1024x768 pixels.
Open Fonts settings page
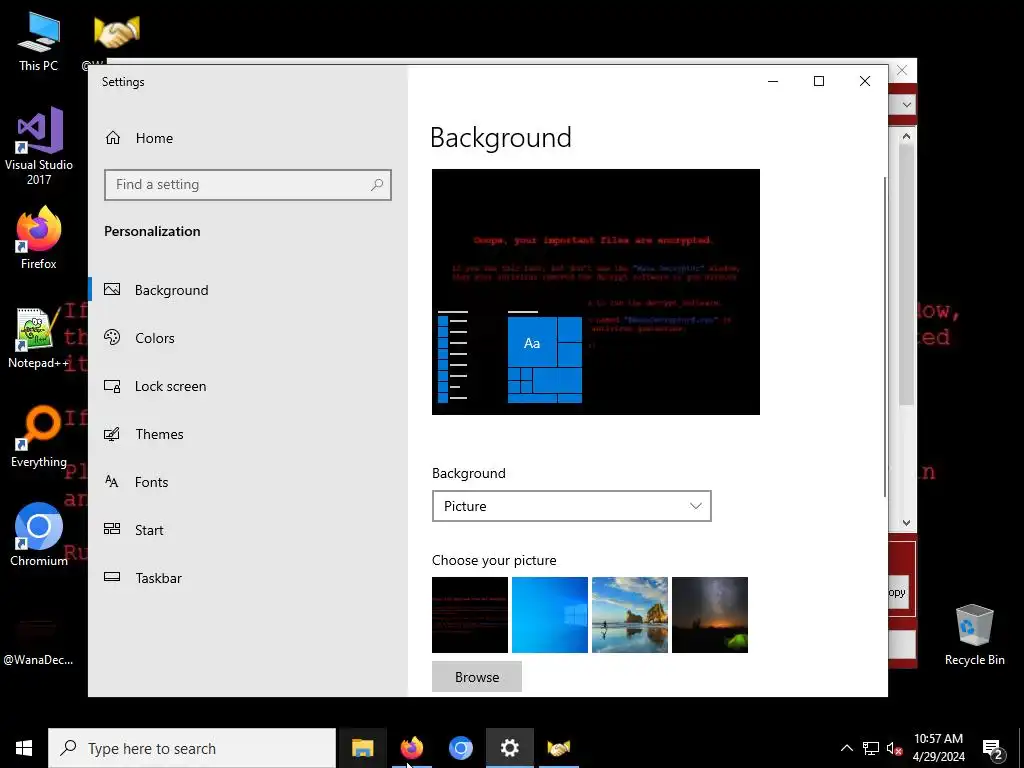[x=247, y=482]
